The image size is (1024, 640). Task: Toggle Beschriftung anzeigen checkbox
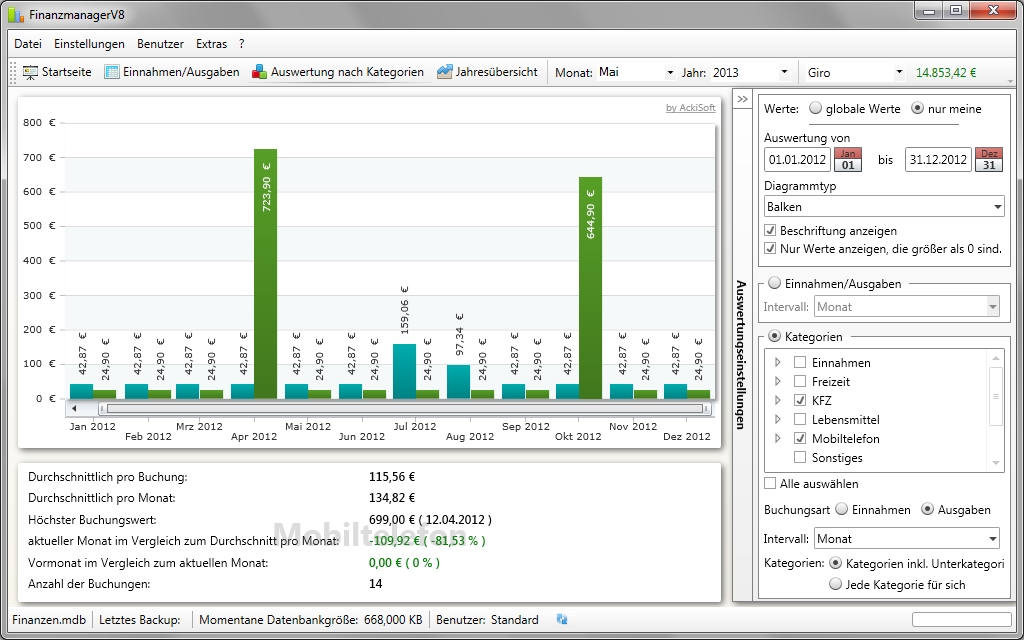[x=771, y=231]
